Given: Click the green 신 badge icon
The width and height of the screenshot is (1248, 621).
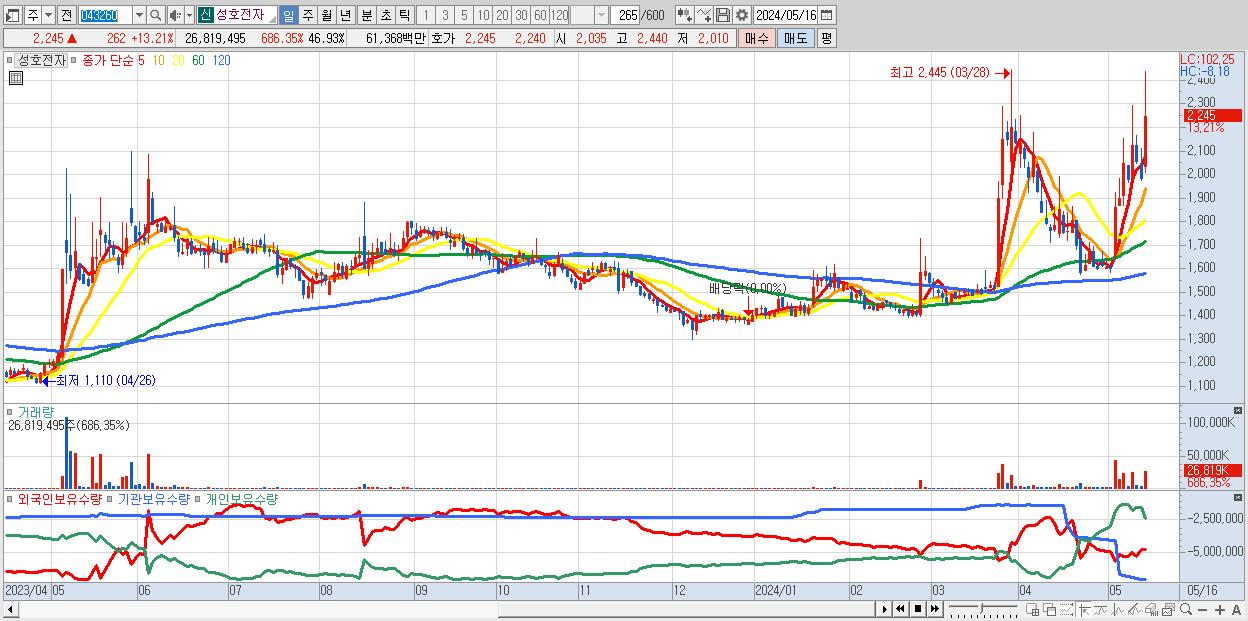Looking at the screenshot, I should click(205, 16).
